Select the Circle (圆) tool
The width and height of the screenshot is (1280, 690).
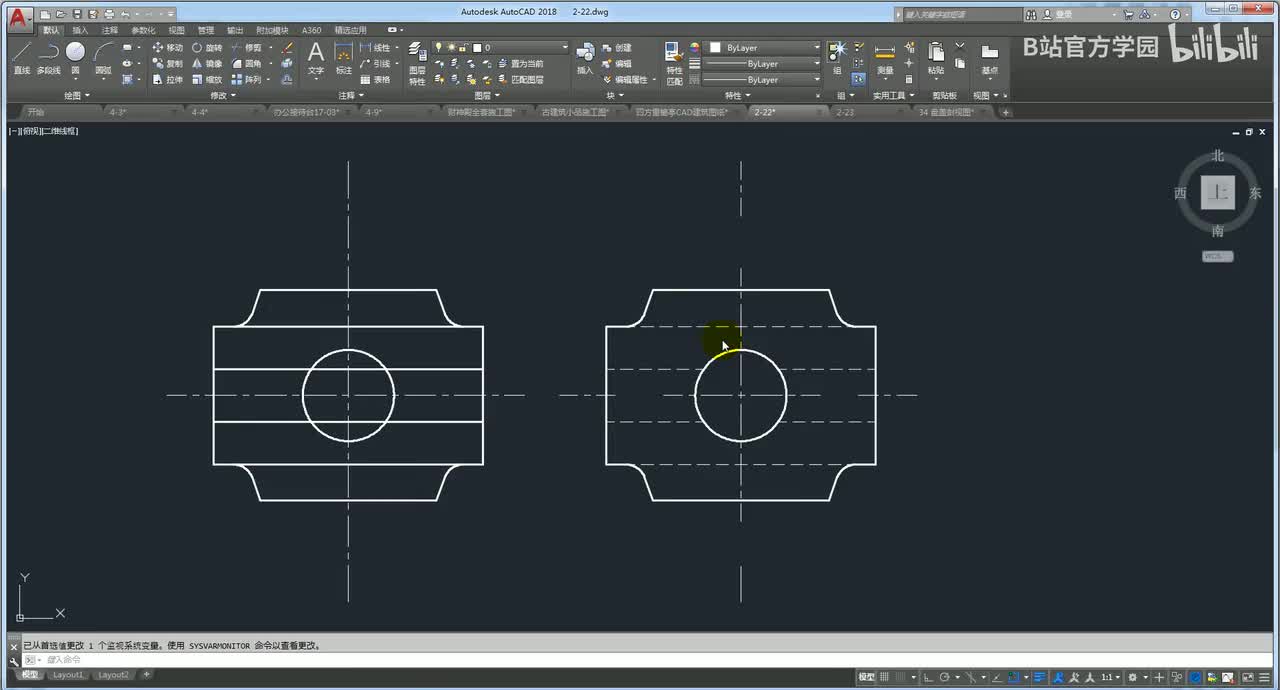[75, 58]
